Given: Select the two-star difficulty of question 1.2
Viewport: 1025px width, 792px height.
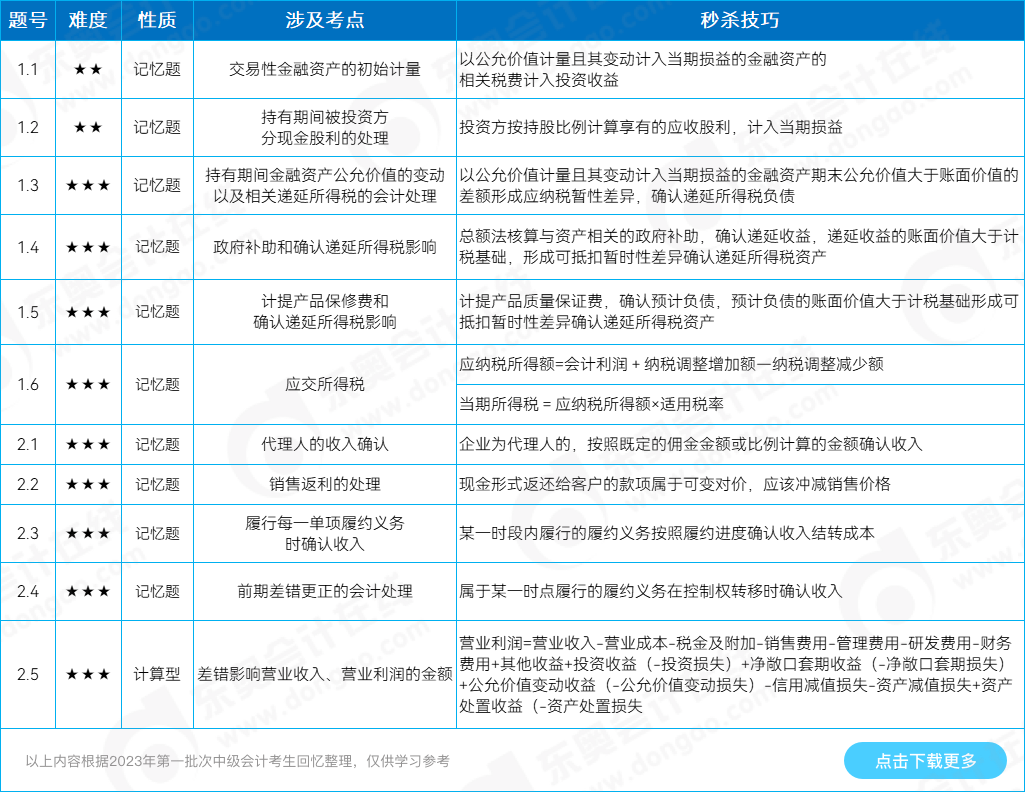Looking at the screenshot, I should click(88, 128).
